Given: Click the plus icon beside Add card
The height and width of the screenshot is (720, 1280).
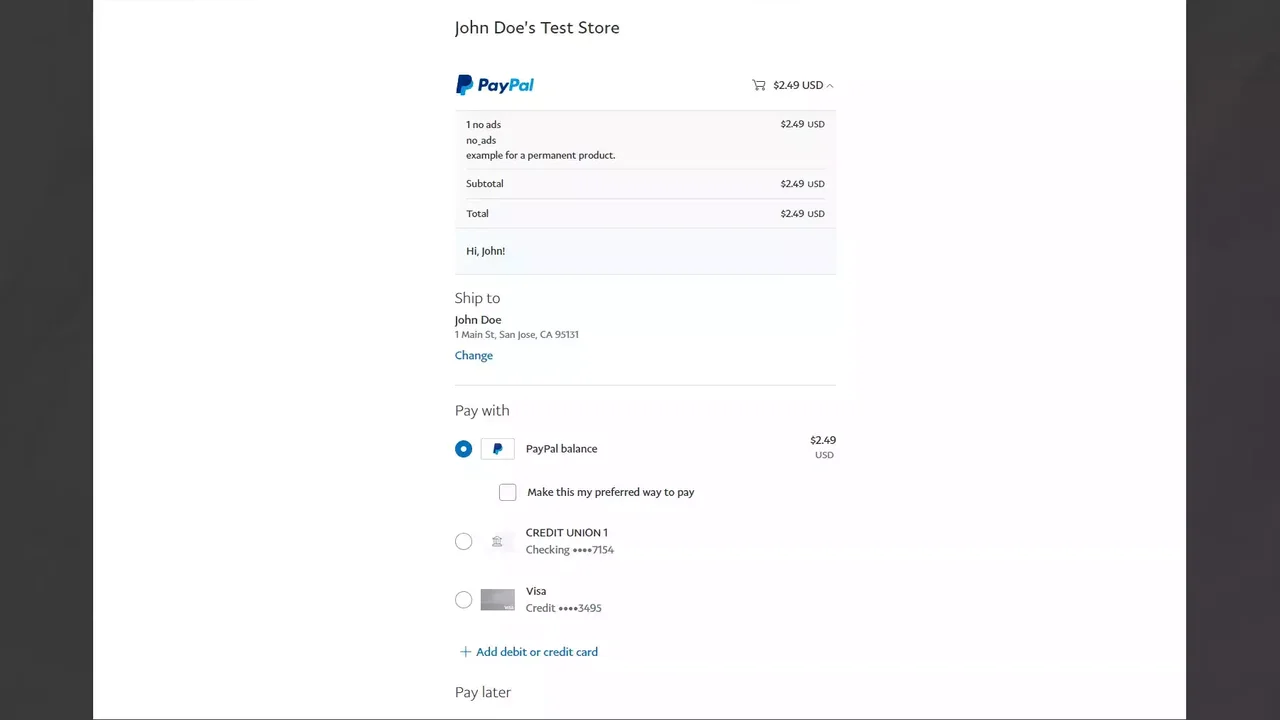Looking at the screenshot, I should [x=465, y=652].
